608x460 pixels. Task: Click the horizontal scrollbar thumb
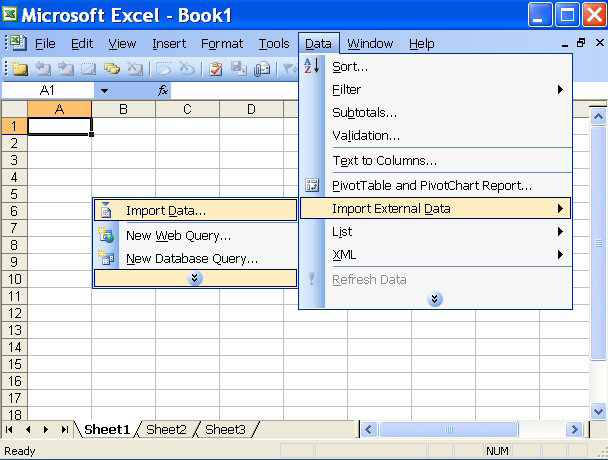pos(450,429)
